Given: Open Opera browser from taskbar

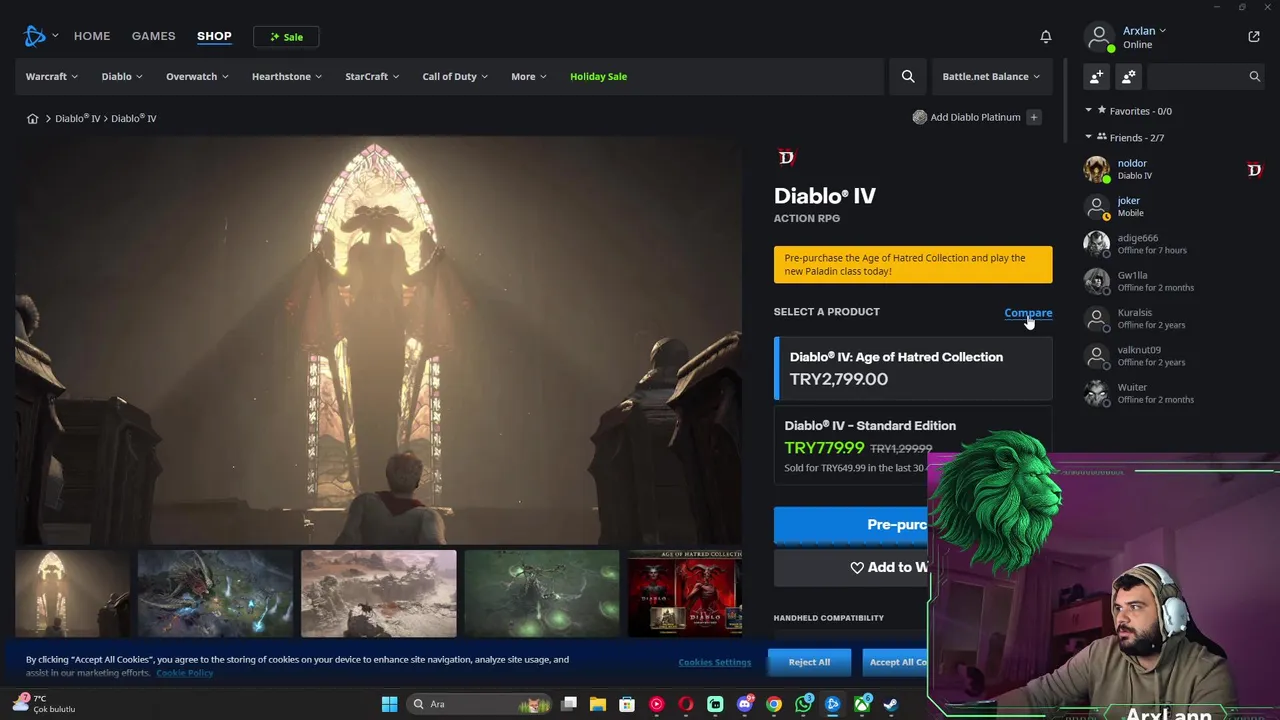Looking at the screenshot, I should click(x=686, y=704).
